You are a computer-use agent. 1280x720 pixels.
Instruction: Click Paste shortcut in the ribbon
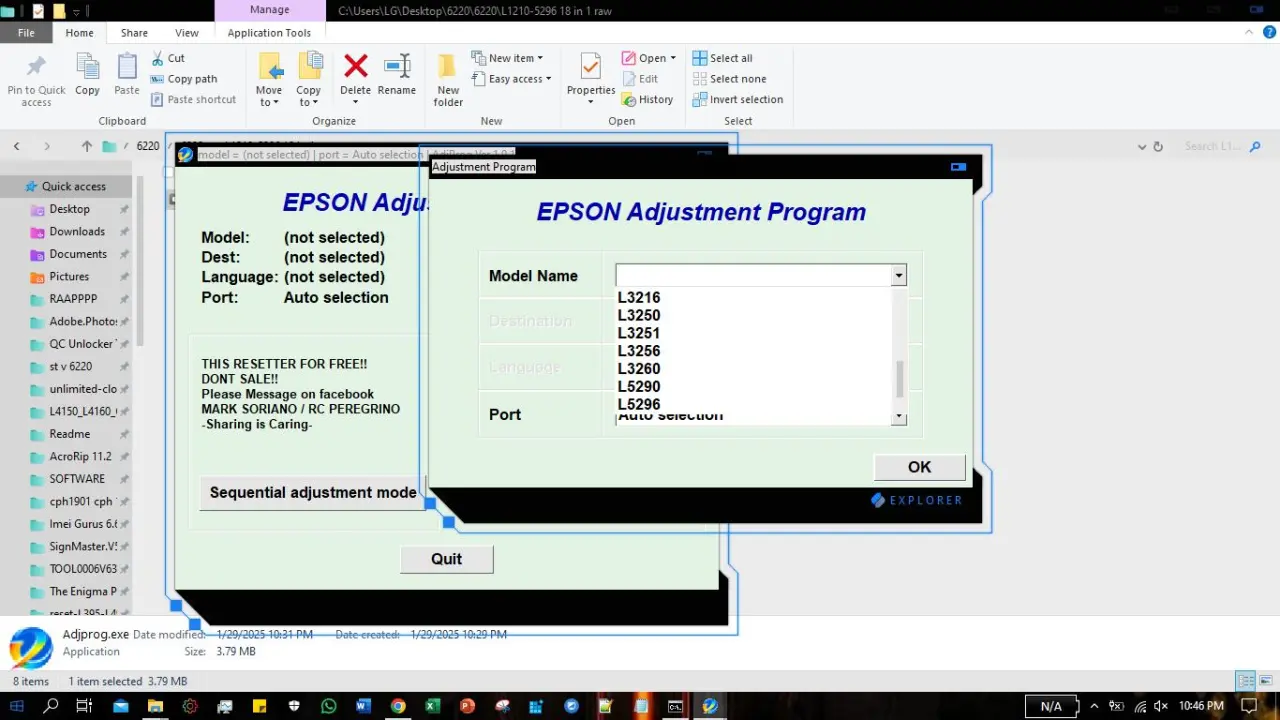[194, 99]
